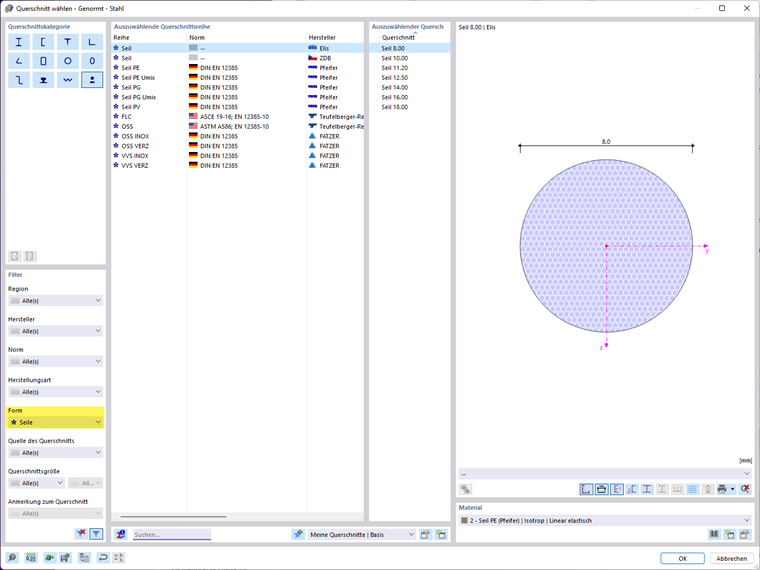This screenshot has height=570, width=760.
Task: Toggle dimension display in preview toolbar
Action: coord(602,489)
